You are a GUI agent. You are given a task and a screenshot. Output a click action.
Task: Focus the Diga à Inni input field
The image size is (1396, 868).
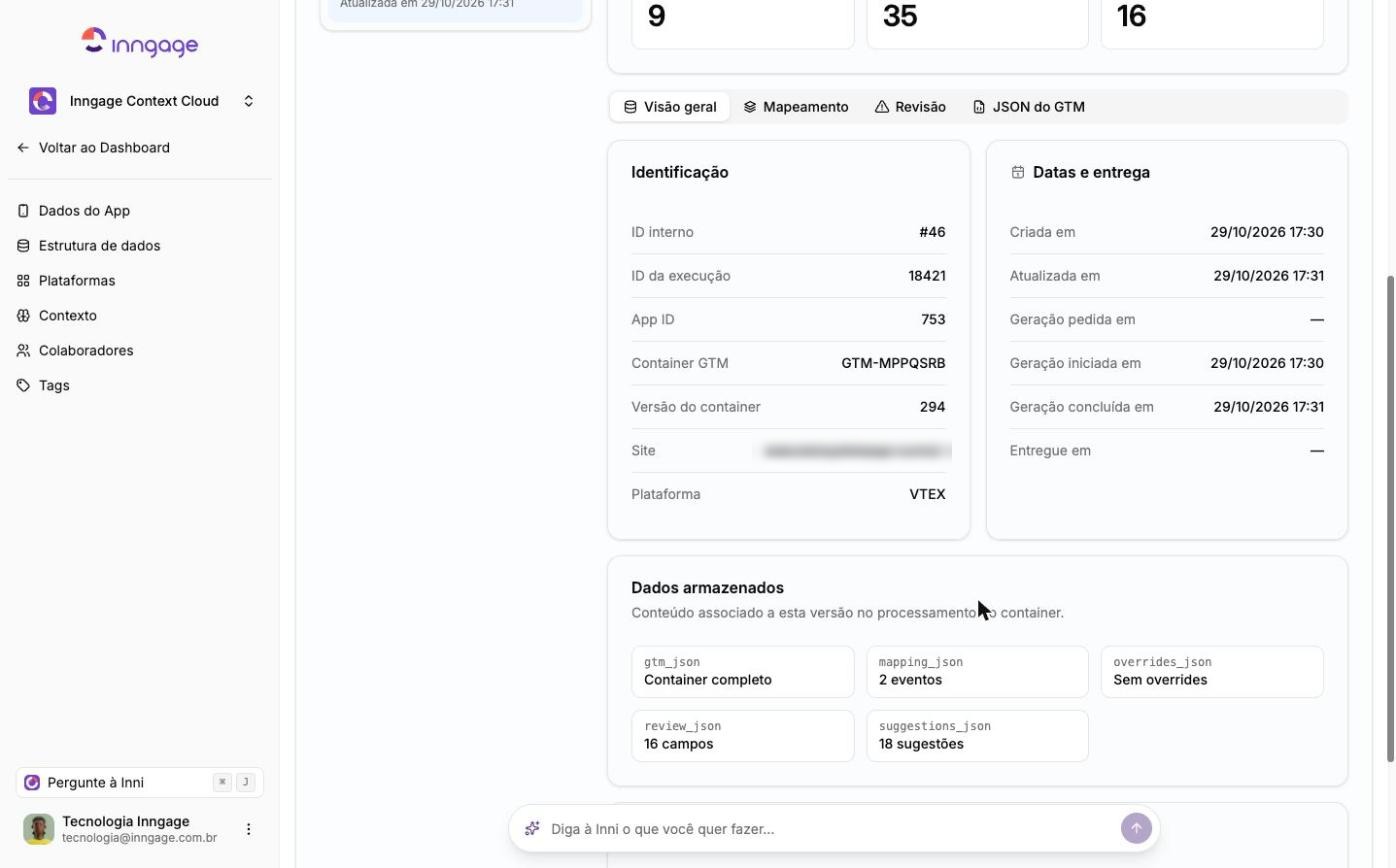(830, 829)
